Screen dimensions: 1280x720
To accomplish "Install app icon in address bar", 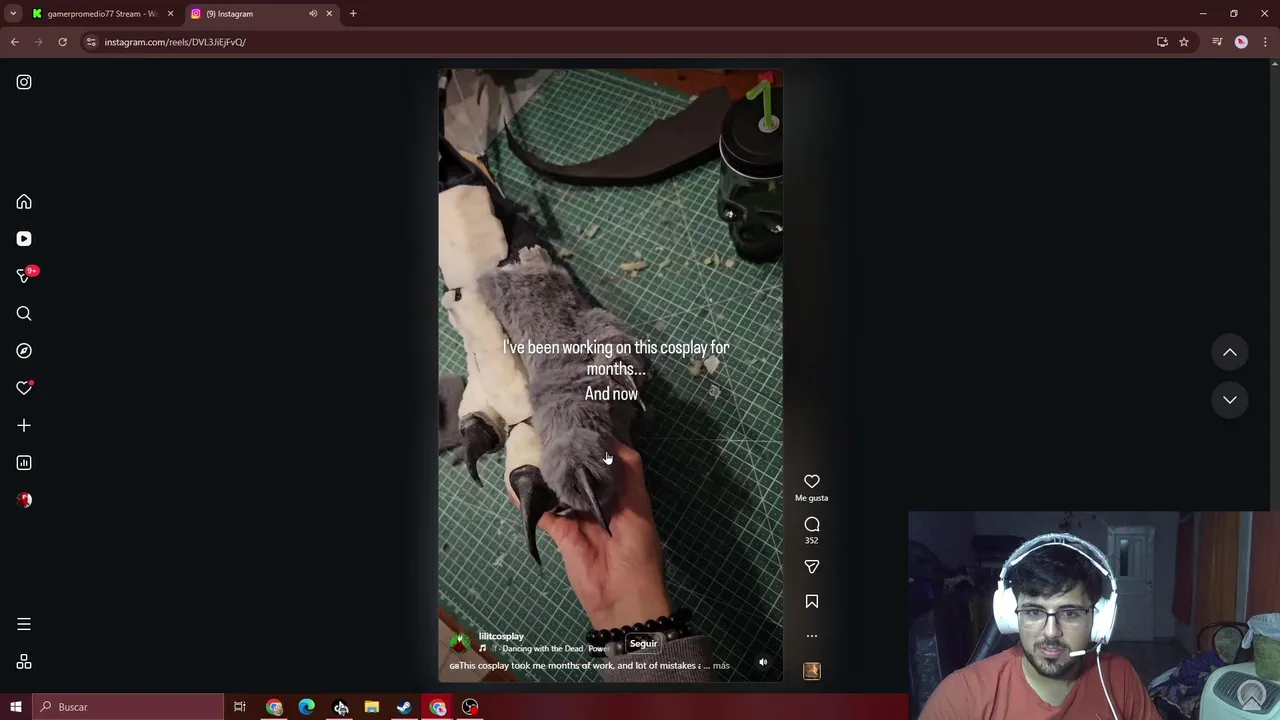I will coord(1162,42).
